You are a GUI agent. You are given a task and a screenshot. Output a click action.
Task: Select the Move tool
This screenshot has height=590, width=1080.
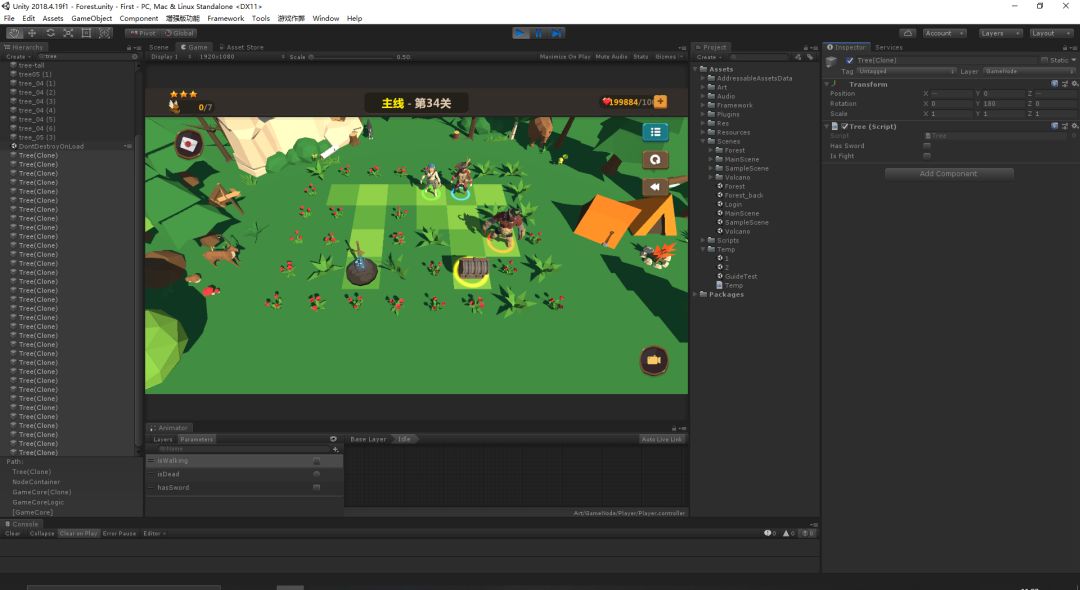pyautogui.click(x=32, y=33)
